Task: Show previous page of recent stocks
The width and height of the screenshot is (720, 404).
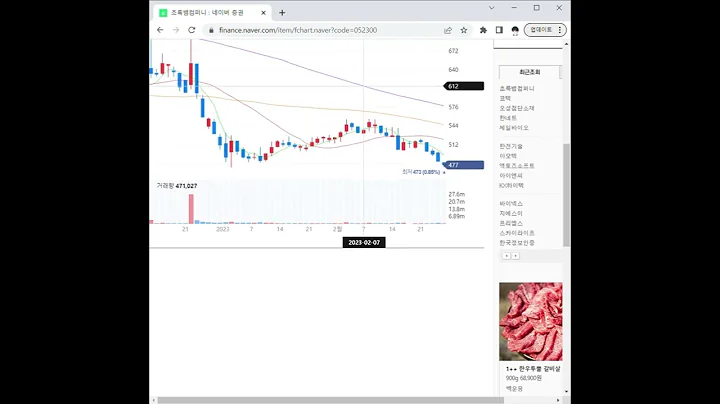Action: pos(506,256)
